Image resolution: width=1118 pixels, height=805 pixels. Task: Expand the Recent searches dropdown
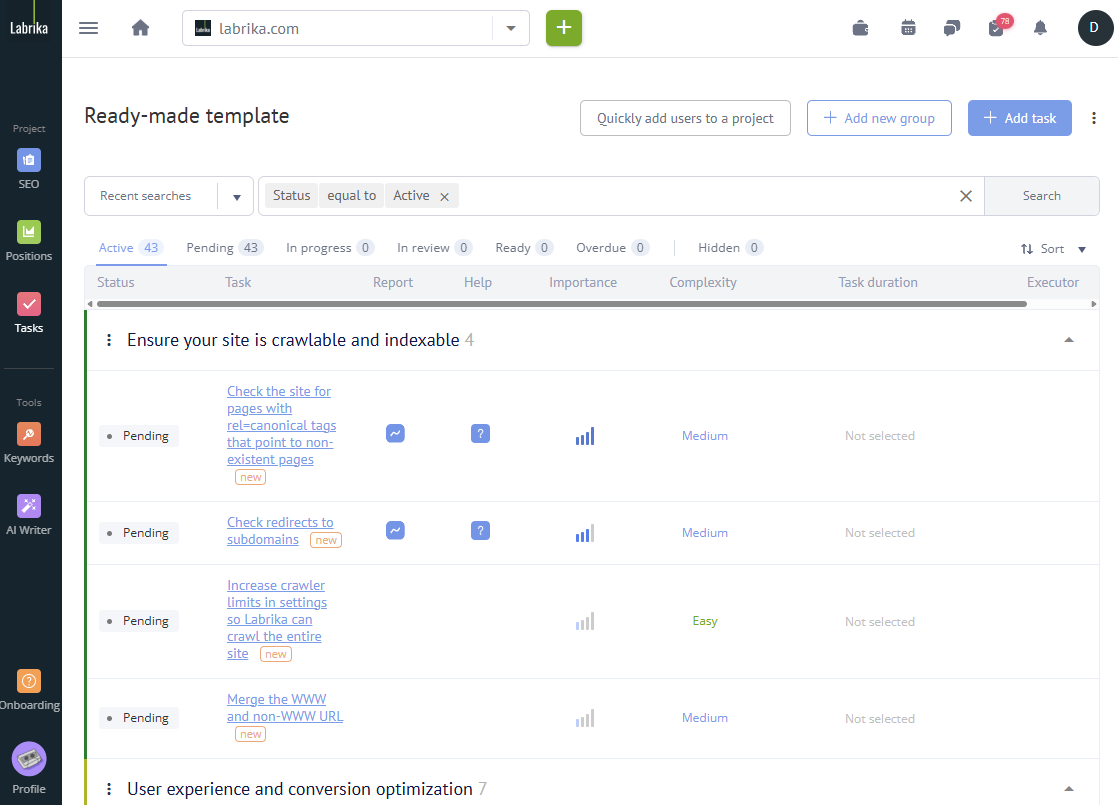236,197
